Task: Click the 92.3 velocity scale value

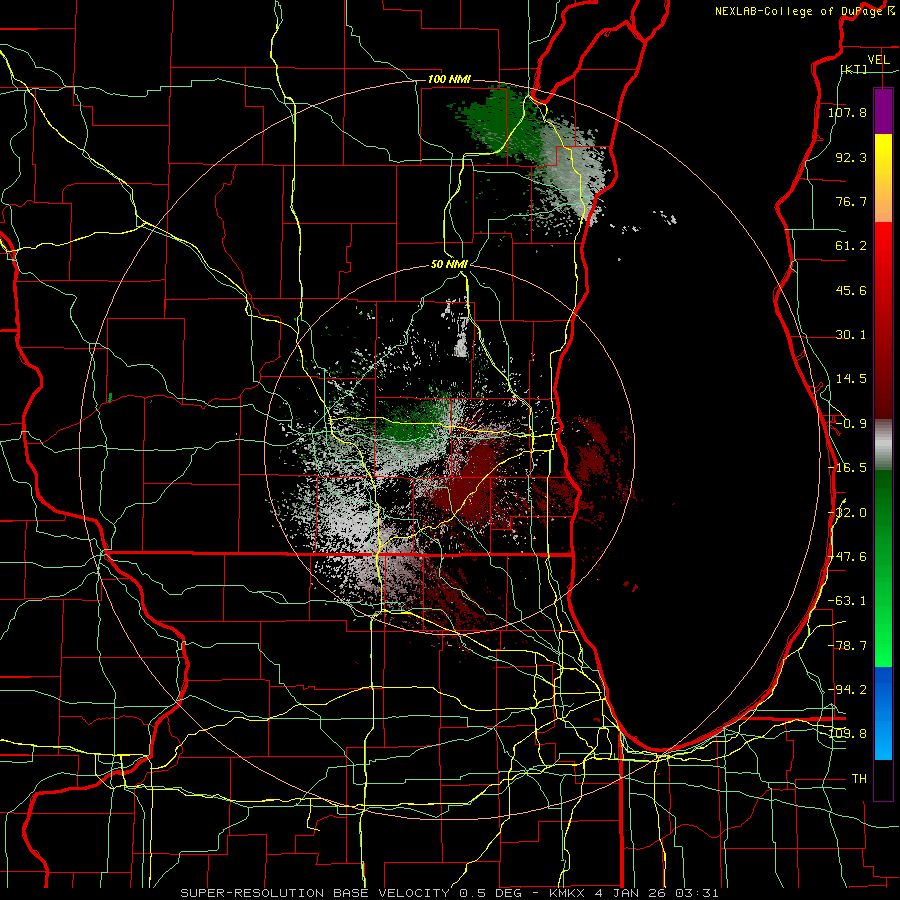Action: [851, 157]
